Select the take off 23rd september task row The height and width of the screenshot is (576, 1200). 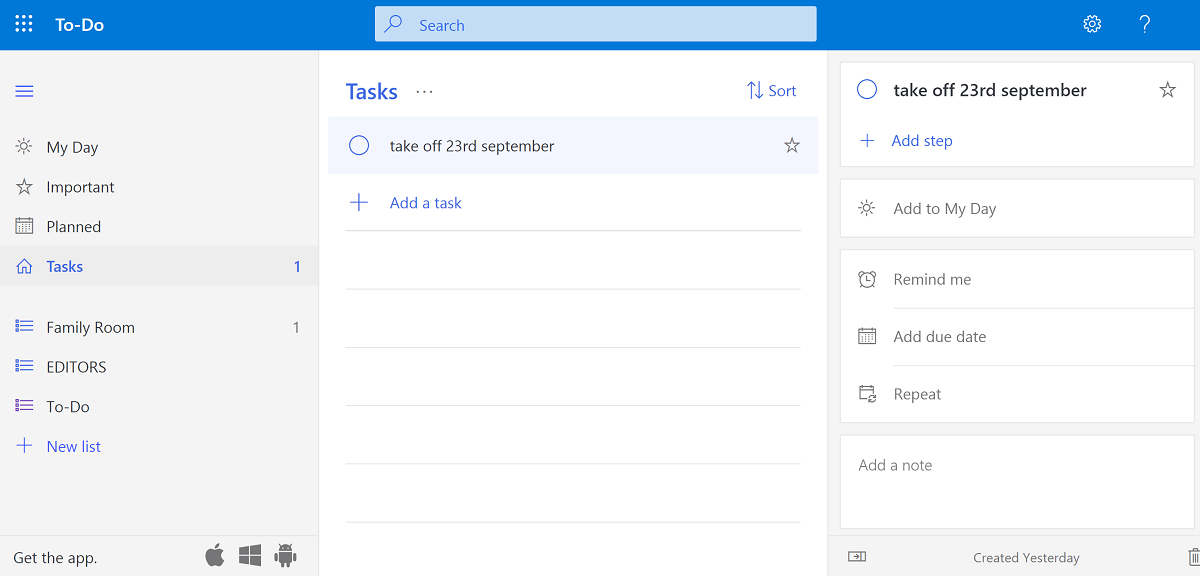[573, 146]
